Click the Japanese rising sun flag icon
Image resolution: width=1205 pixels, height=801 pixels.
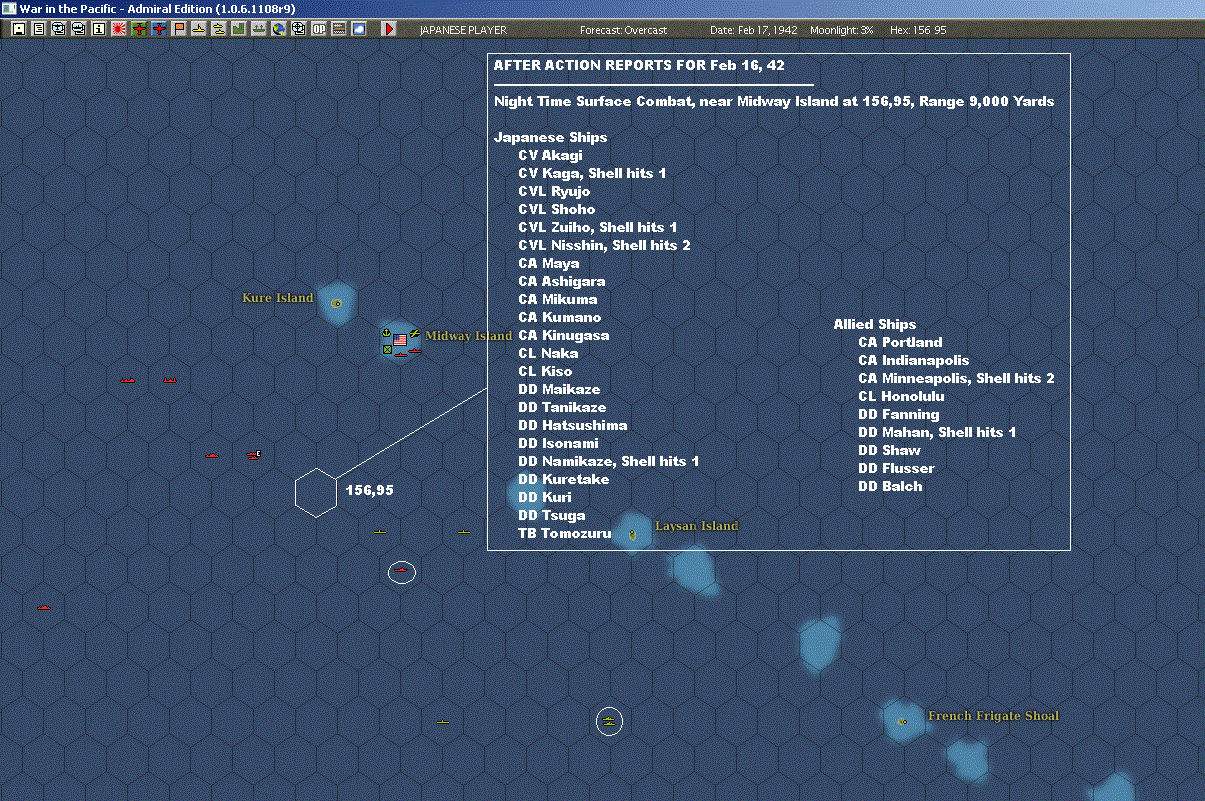(x=118, y=29)
